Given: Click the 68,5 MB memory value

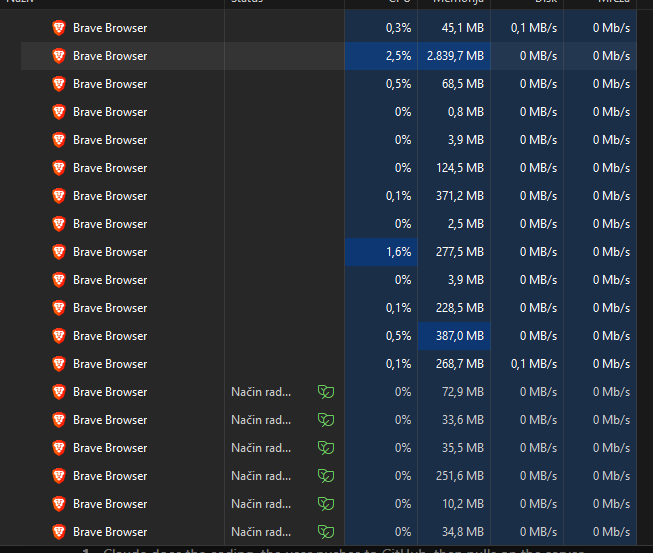Looking at the screenshot, I should coord(463,84).
